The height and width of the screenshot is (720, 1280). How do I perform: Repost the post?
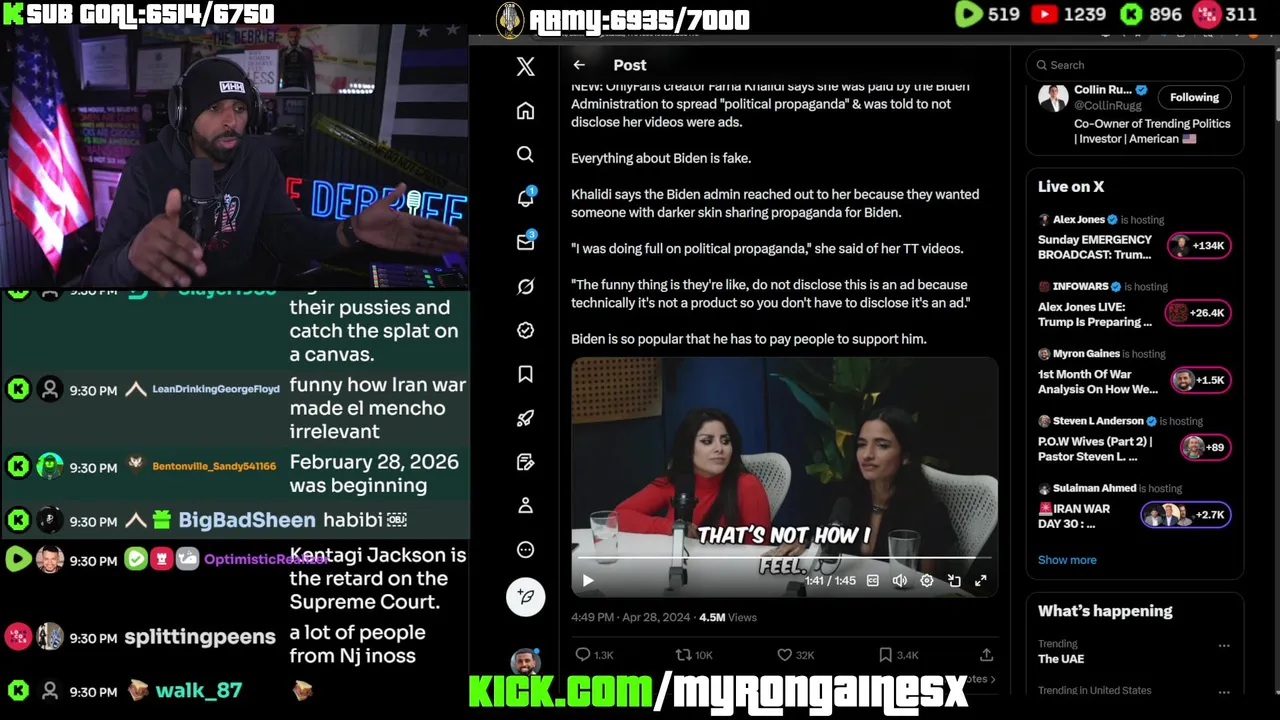(694, 655)
